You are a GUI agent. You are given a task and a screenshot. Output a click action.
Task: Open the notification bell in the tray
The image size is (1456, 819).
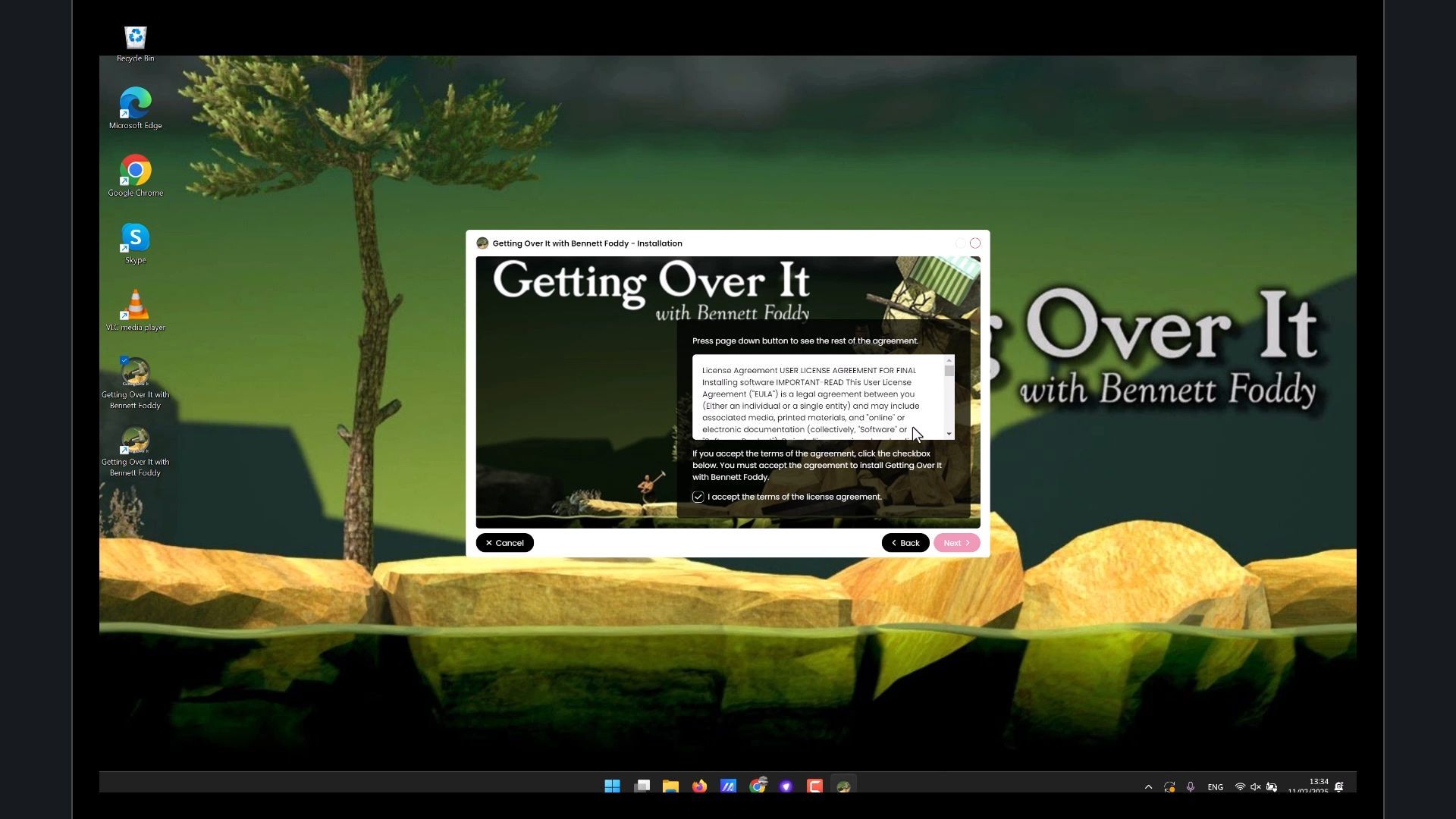[x=1339, y=787]
